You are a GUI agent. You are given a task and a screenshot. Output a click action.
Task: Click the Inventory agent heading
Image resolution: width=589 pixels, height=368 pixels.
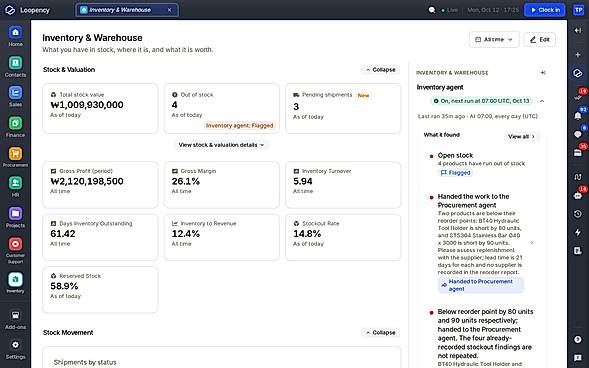pos(440,87)
